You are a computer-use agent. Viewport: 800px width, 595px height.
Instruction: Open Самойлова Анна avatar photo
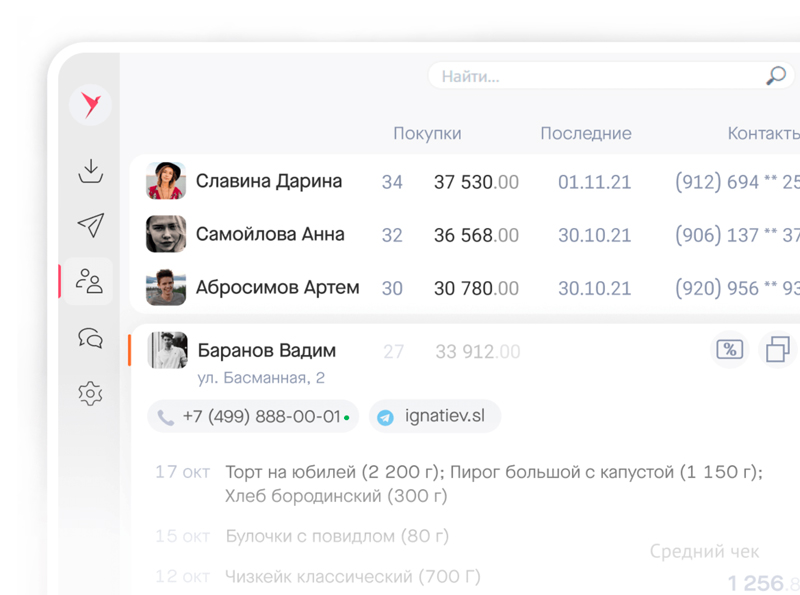[166, 234]
